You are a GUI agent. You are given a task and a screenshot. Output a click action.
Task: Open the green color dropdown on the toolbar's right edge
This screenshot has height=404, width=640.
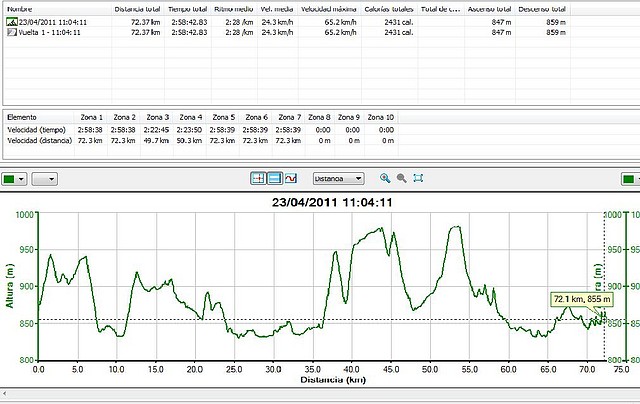(630, 179)
